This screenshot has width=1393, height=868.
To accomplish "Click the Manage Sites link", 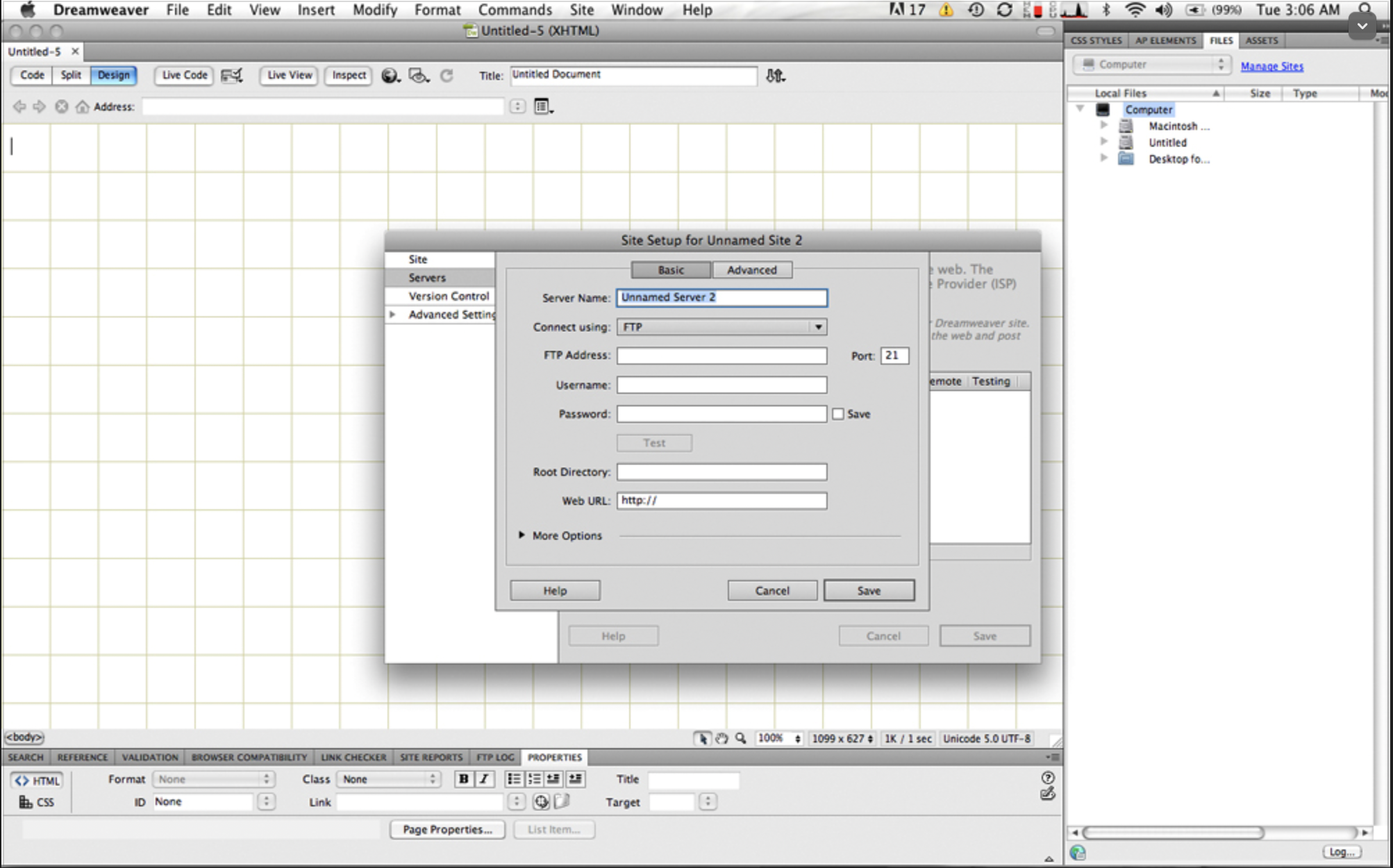I will pyautogui.click(x=1271, y=66).
